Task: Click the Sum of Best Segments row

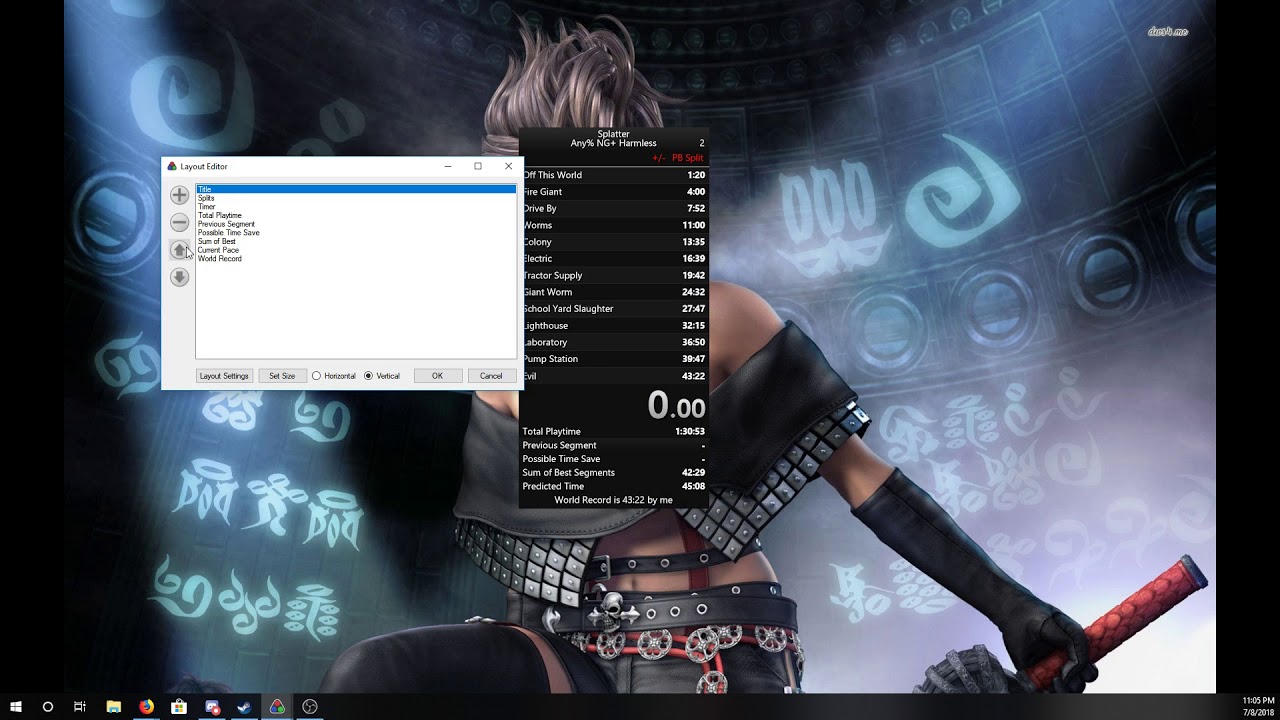Action: pyautogui.click(x=614, y=473)
